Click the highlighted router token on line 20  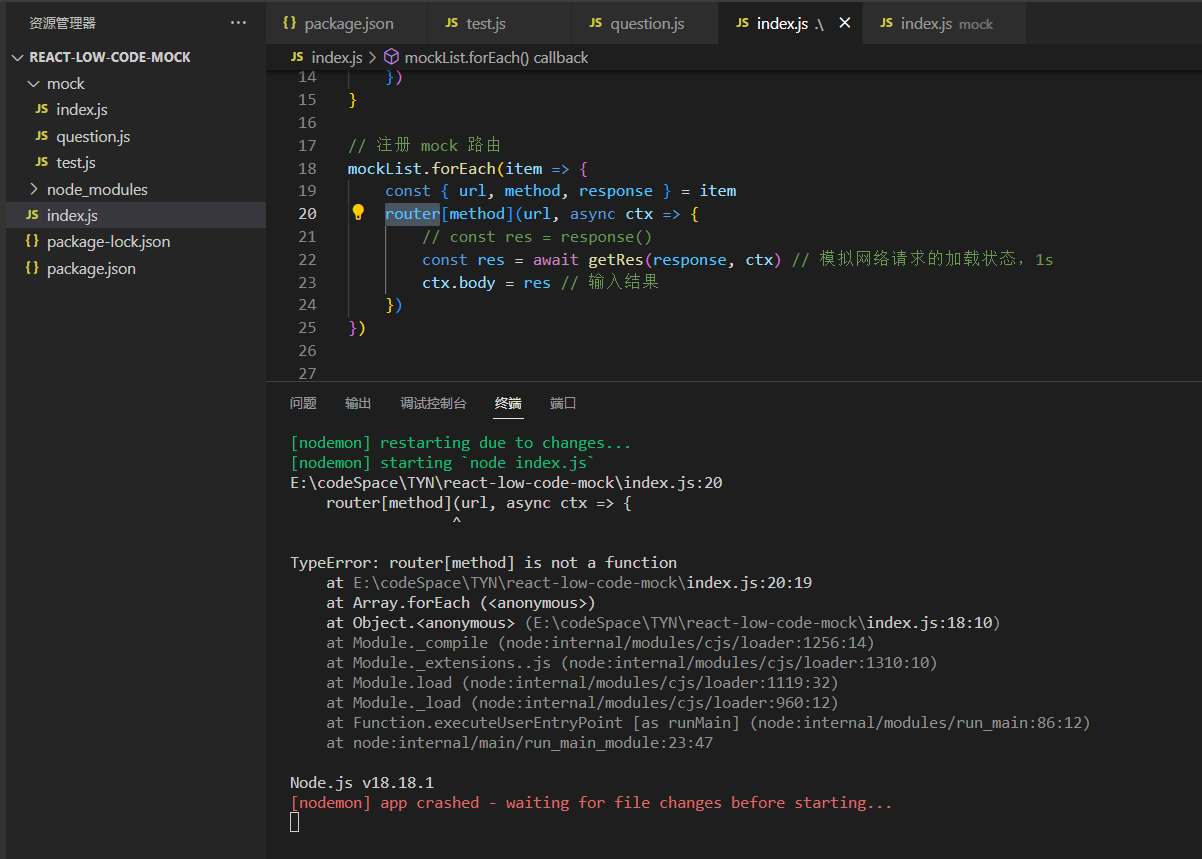click(x=412, y=213)
